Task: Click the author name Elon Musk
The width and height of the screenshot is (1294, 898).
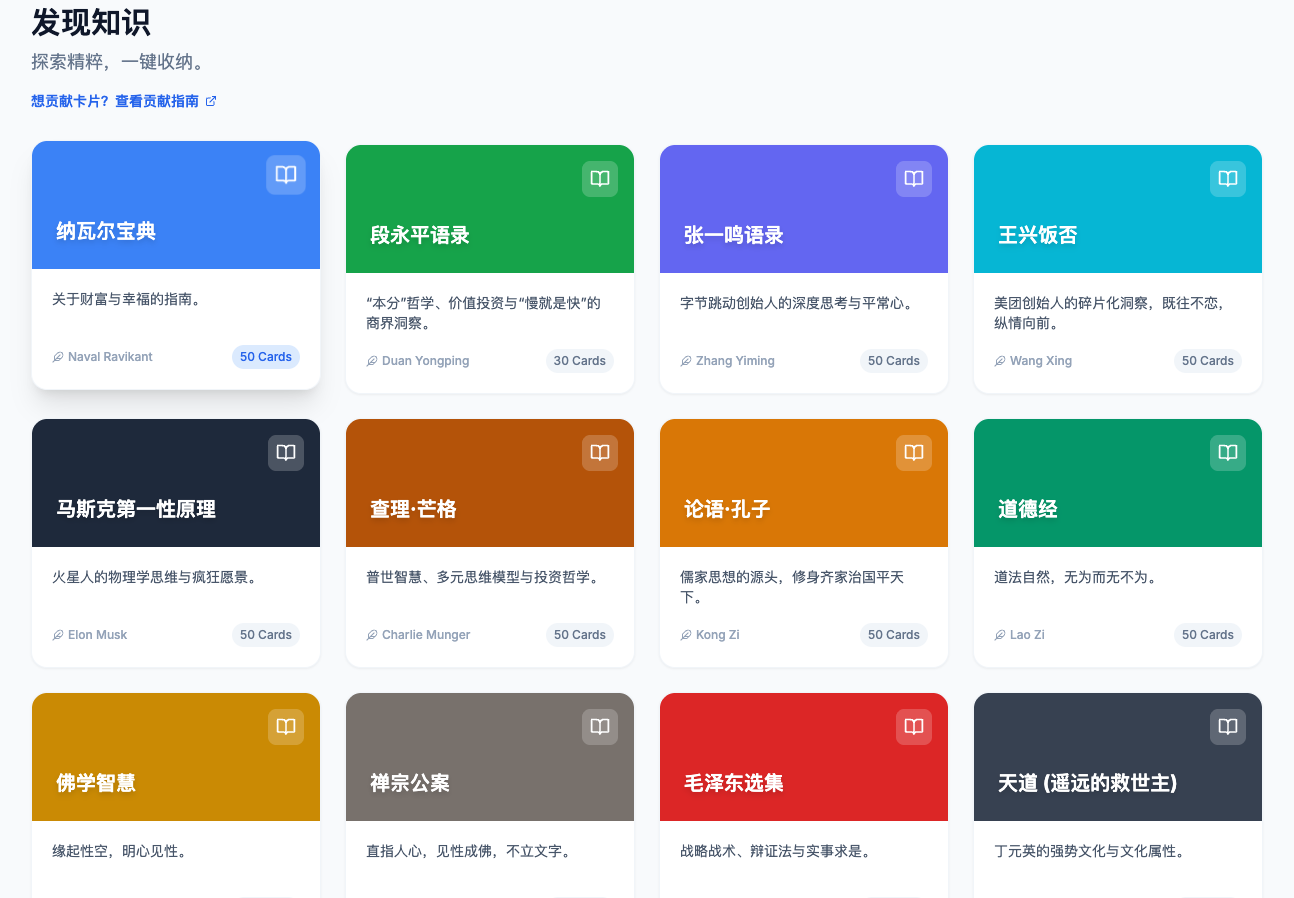Action: coord(98,635)
